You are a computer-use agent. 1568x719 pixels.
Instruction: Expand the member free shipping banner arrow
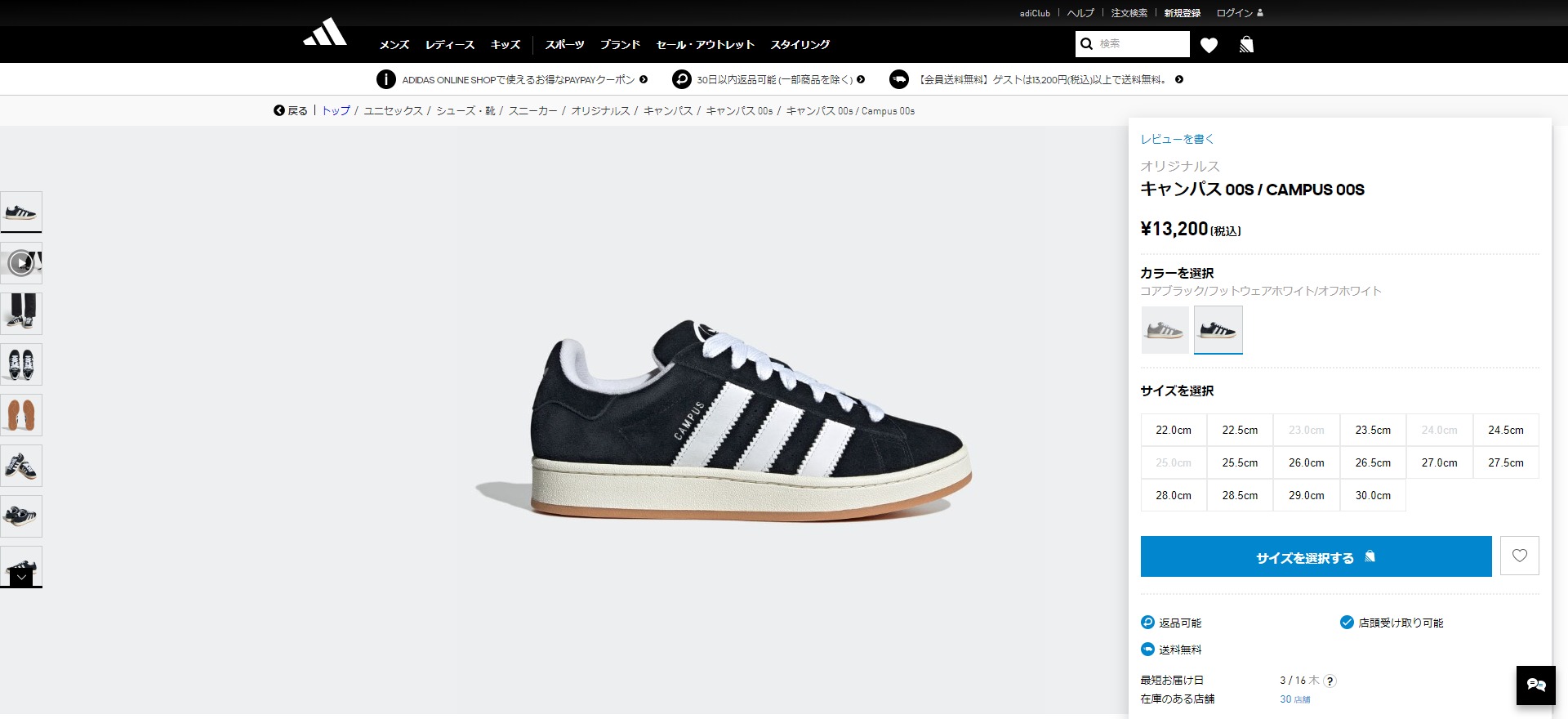[x=1179, y=79]
